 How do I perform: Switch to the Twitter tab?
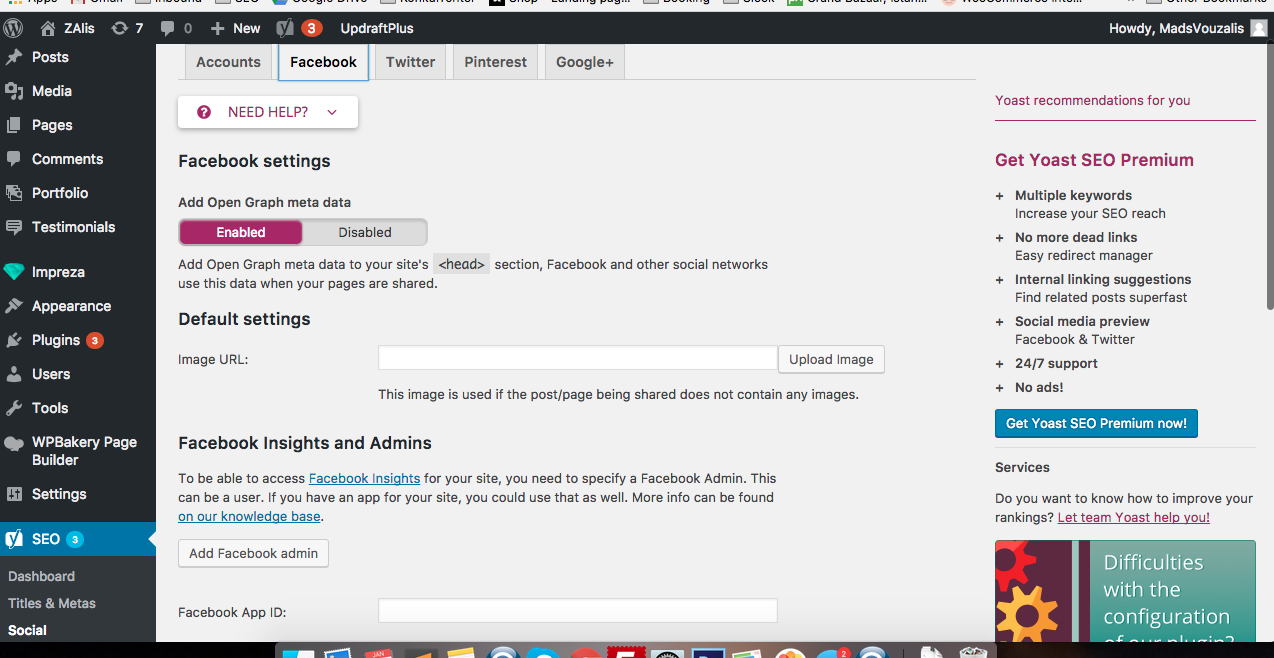pyautogui.click(x=410, y=62)
